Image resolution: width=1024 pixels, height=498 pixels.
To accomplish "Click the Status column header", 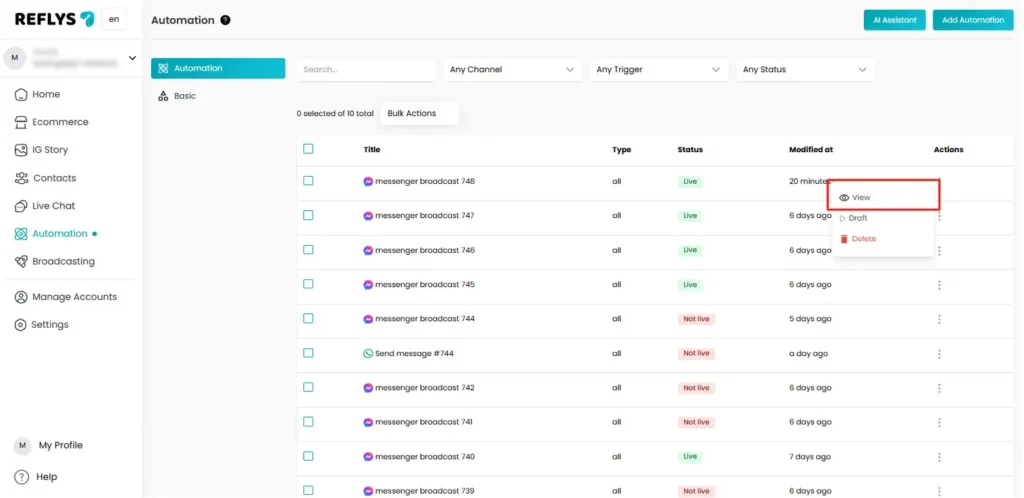I will tap(690, 149).
